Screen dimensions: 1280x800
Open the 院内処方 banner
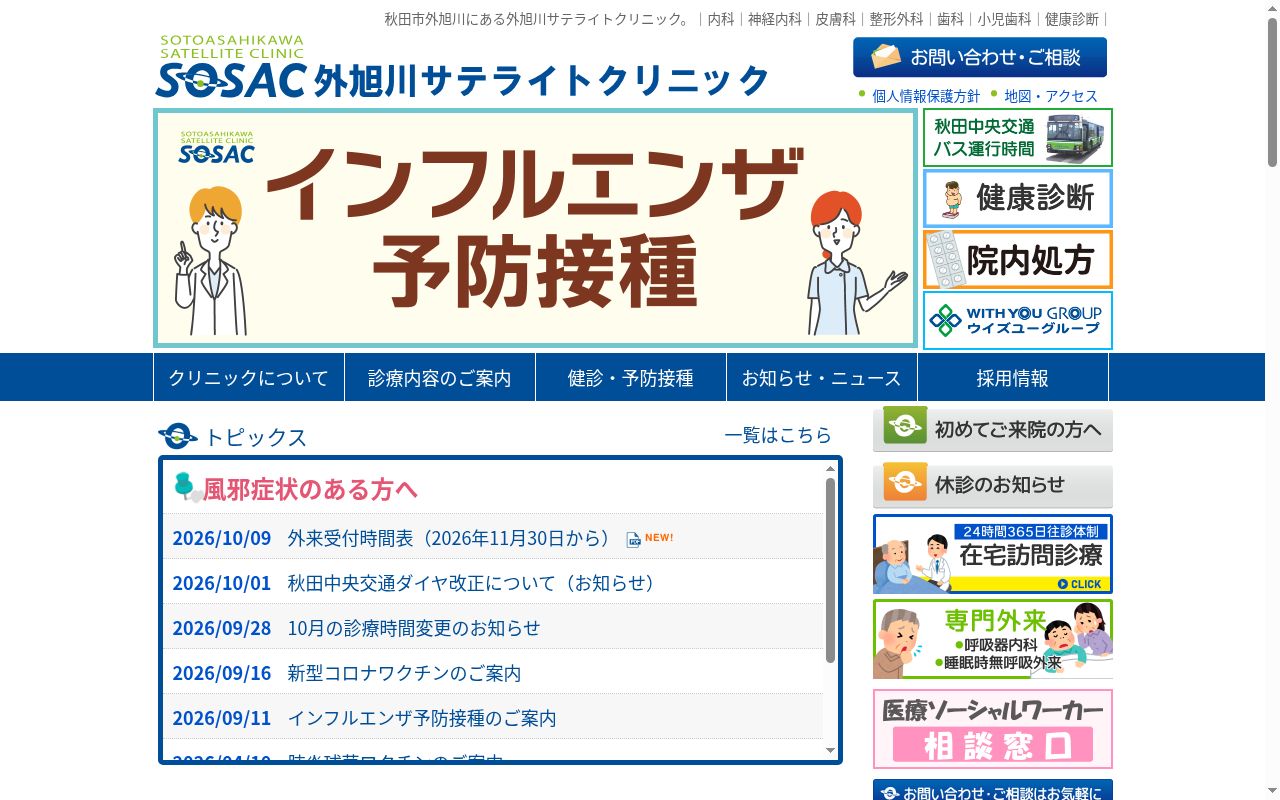[1018, 259]
